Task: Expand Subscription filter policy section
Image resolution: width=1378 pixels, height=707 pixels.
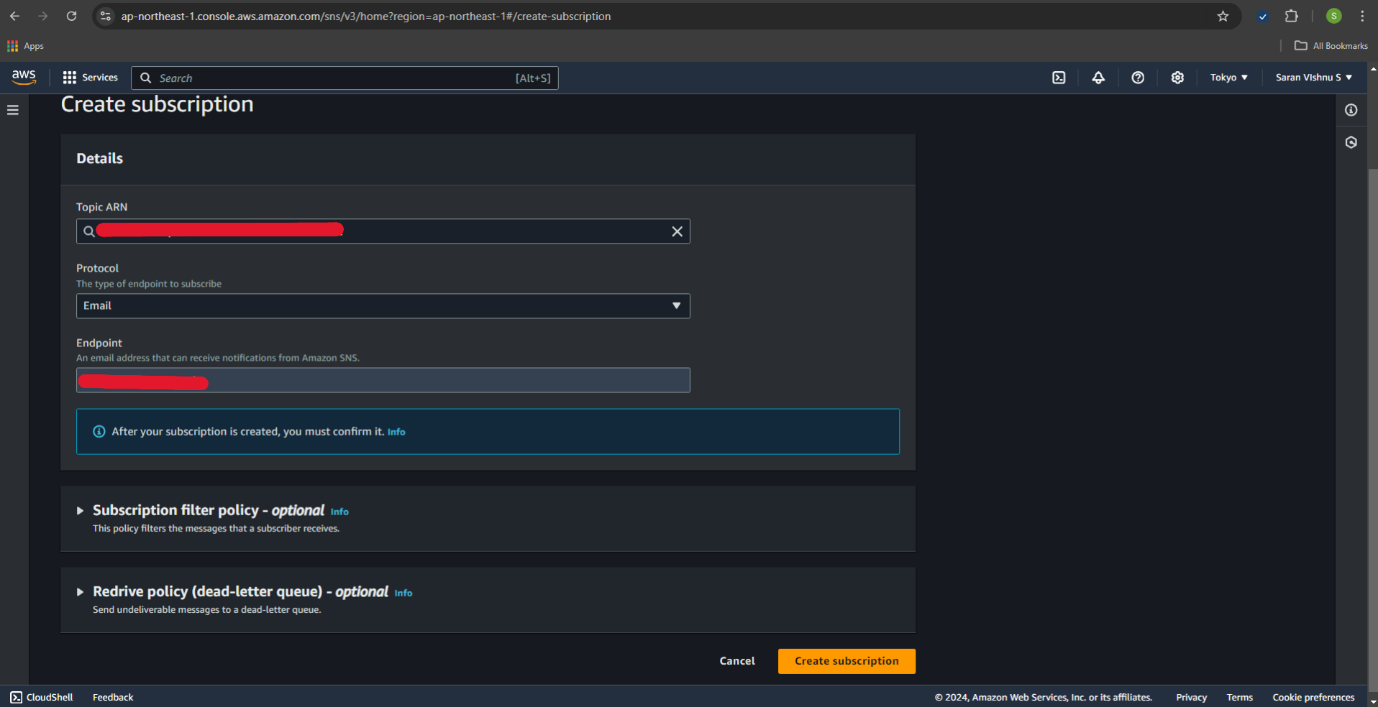Action: coord(81,511)
